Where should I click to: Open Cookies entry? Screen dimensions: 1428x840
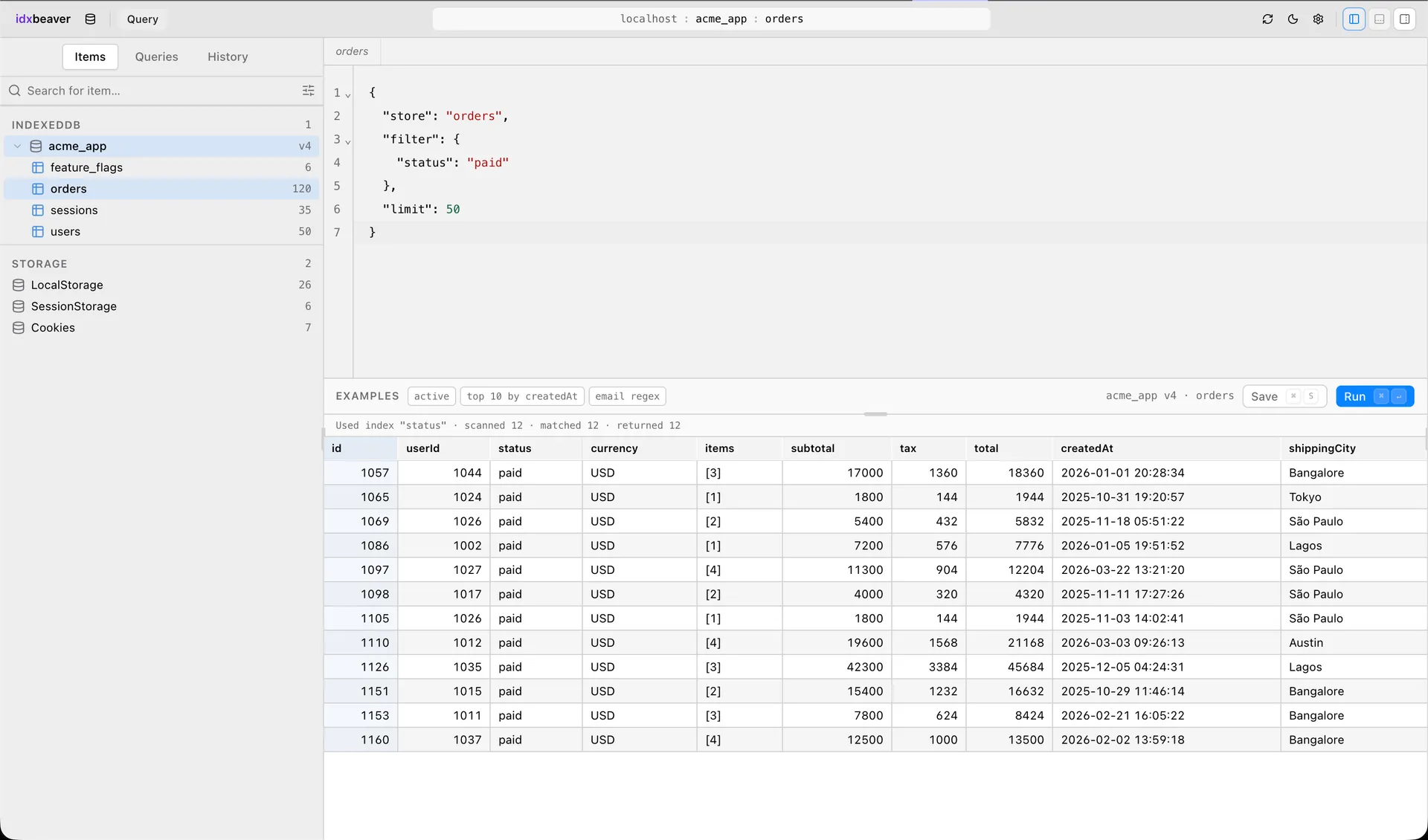162,328
